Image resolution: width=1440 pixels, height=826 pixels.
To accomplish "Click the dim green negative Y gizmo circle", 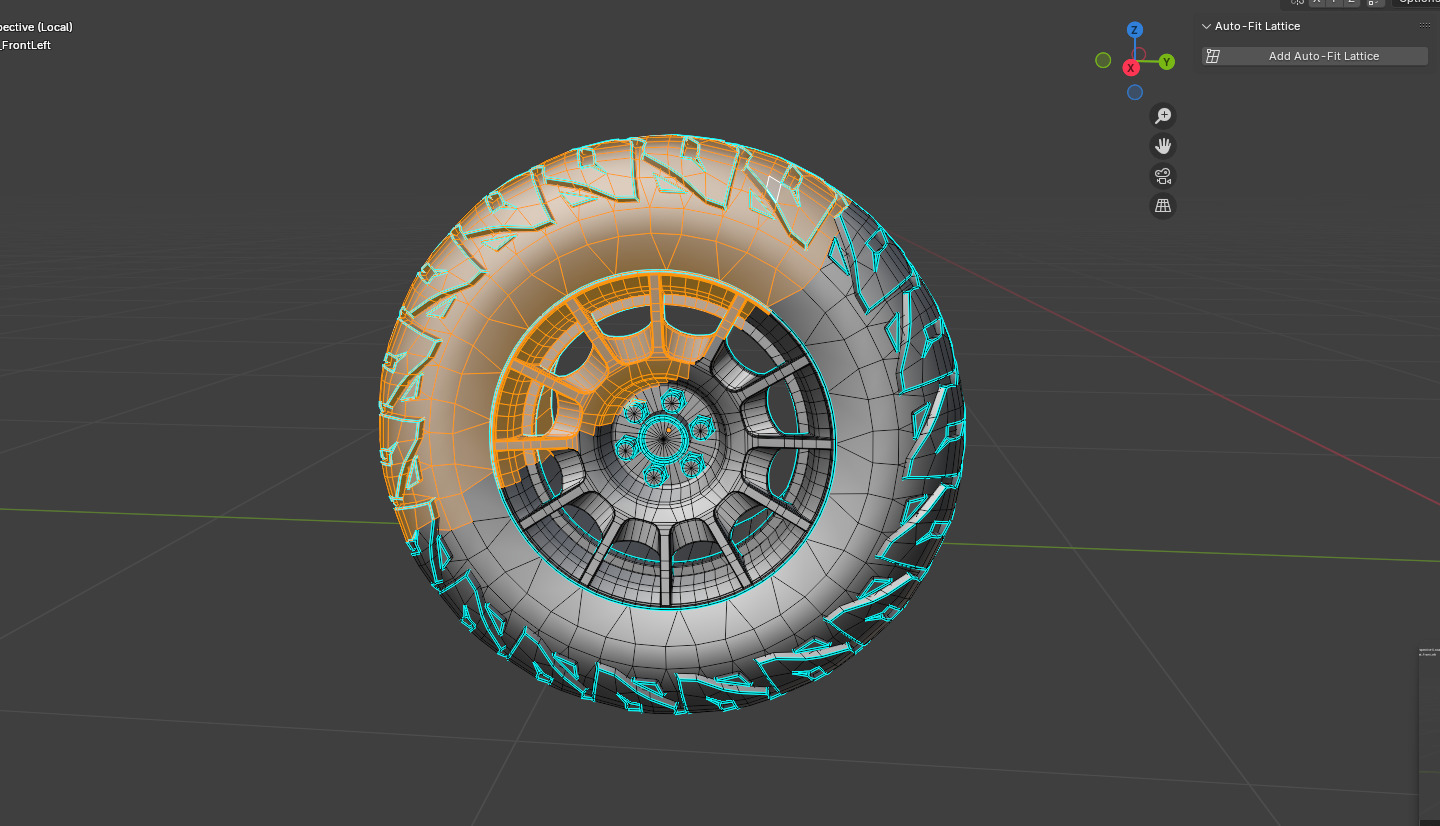I will click(1103, 60).
